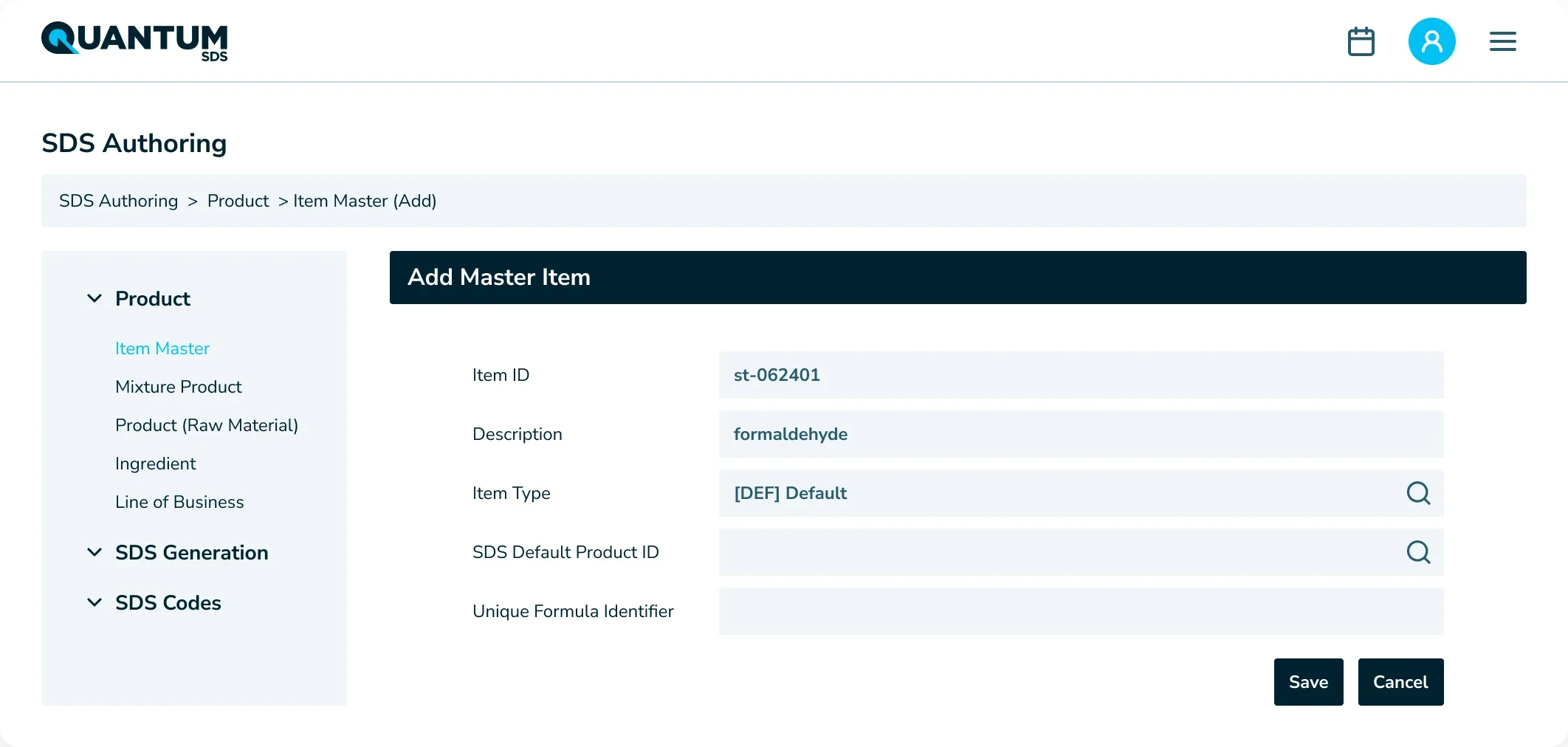The image size is (1568, 747).
Task: Follow the SDS Authoring breadcrumb link
Action: click(118, 201)
